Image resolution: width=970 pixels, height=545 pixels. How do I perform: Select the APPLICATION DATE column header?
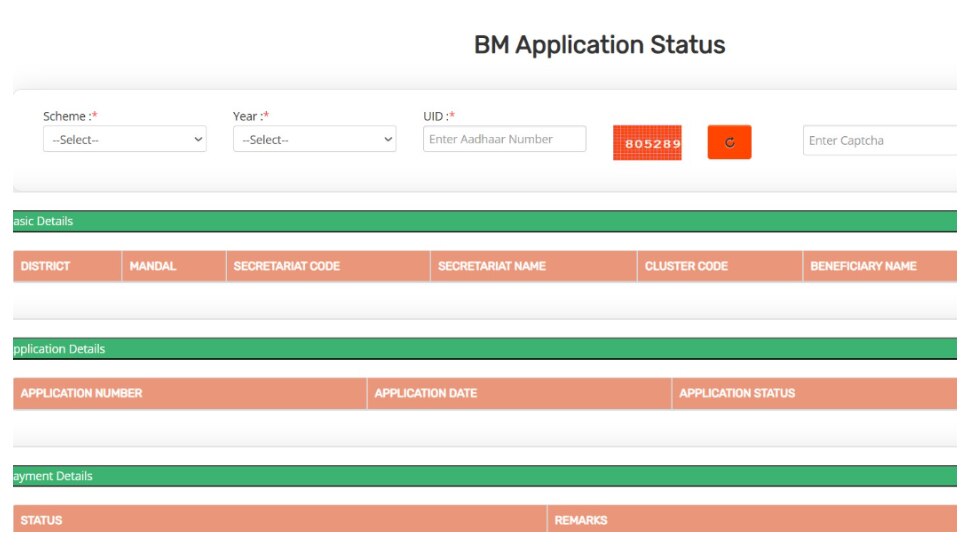coord(519,393)
